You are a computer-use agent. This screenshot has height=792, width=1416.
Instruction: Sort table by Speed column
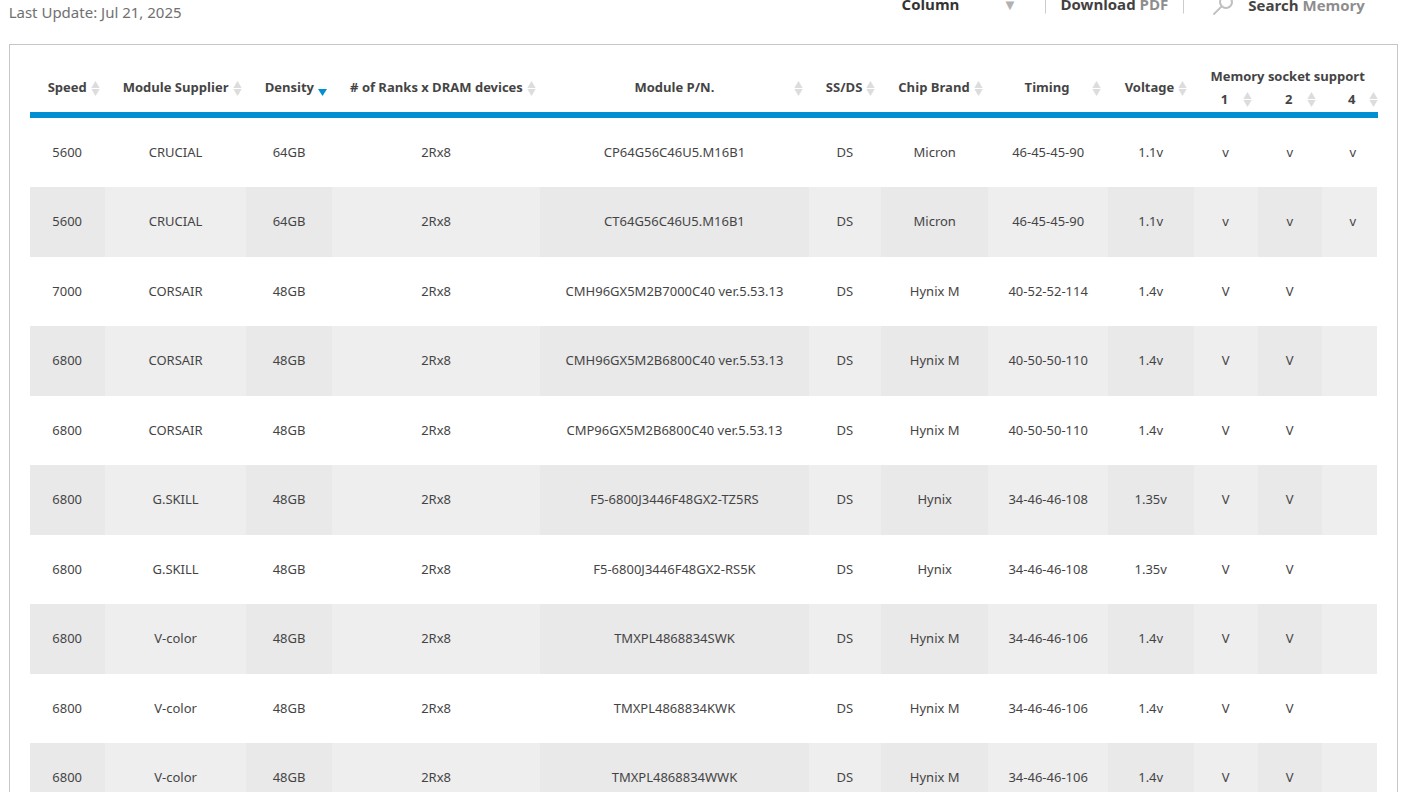point(96,89)
